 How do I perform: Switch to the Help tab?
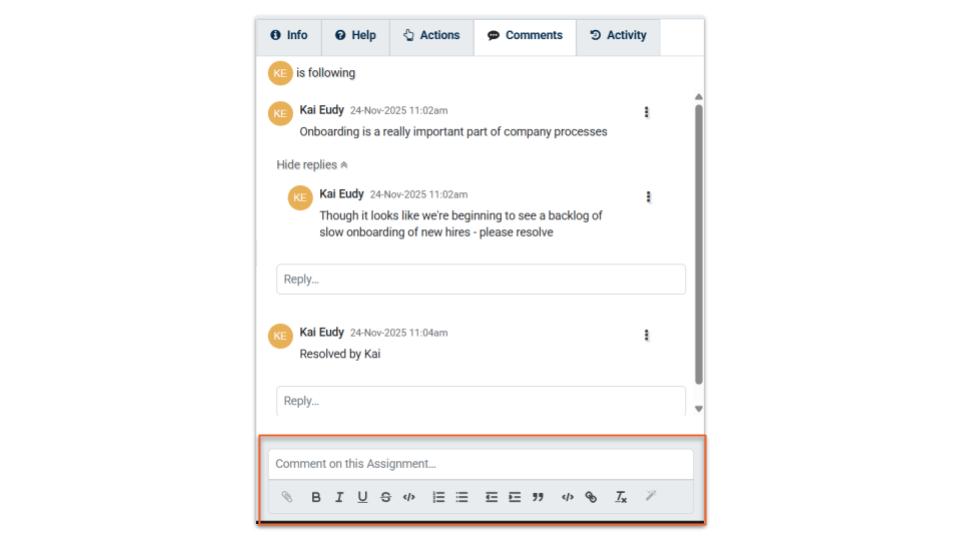(x=356, y=36)
